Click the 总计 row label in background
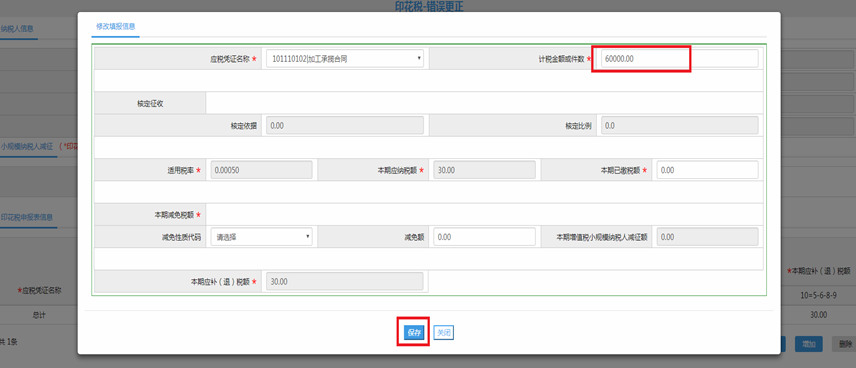The width and height of the screenshot is (856, 368). click(39, 315)
